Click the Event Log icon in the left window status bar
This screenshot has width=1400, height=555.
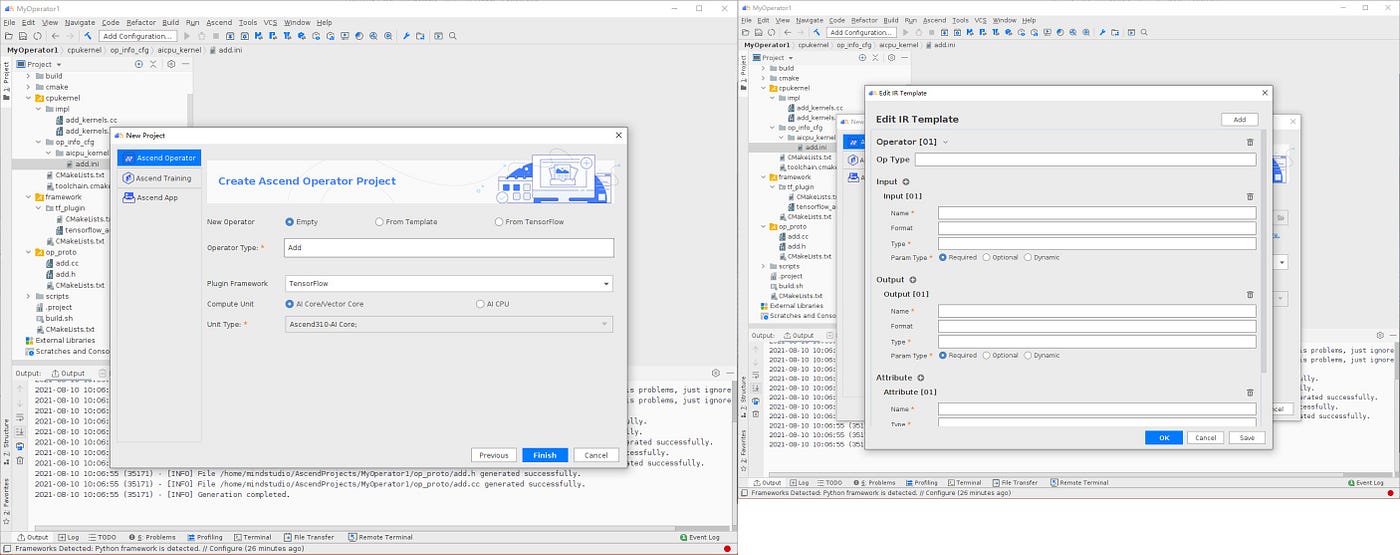(x=683, y=537)
